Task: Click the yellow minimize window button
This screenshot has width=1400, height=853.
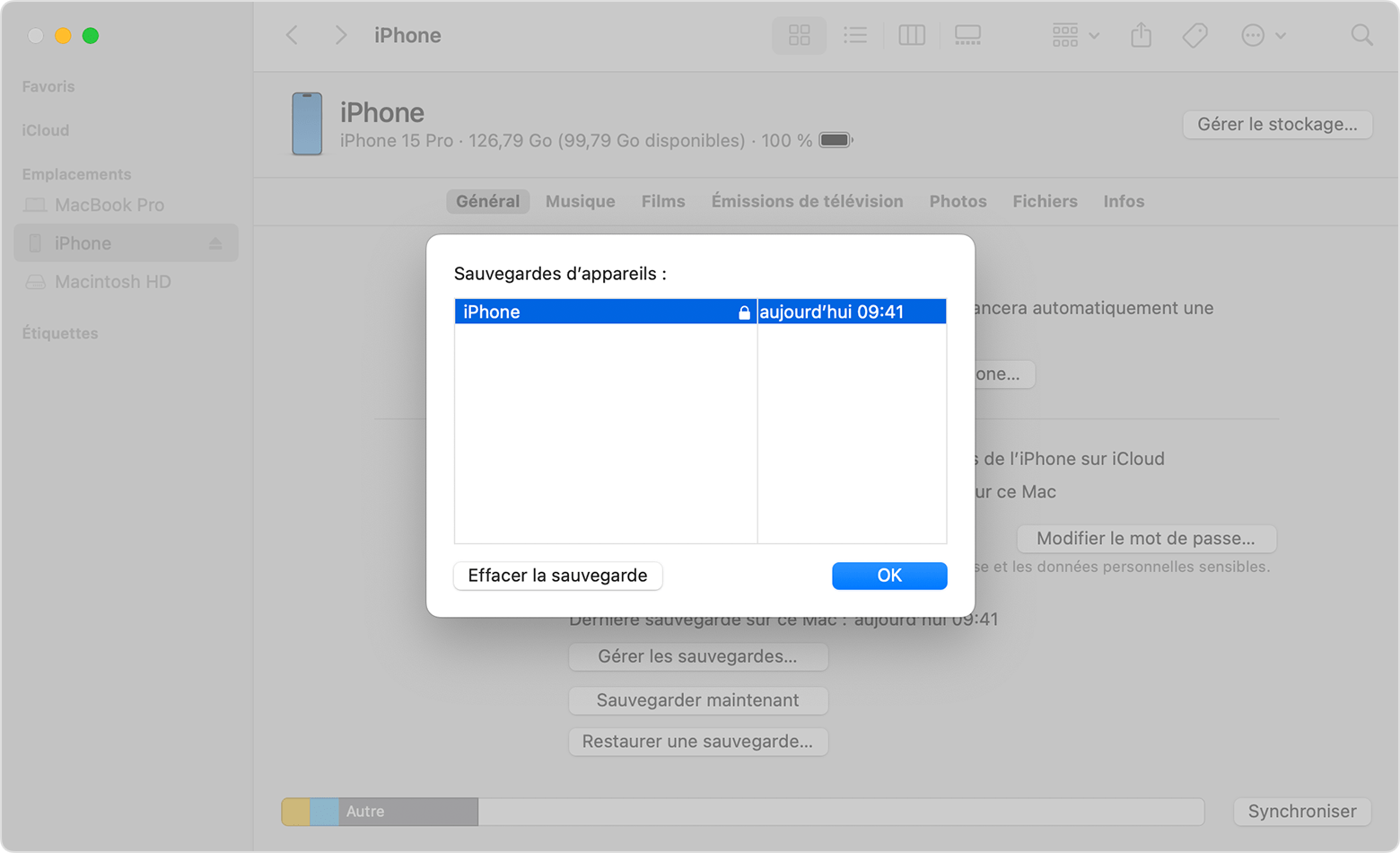Action: tap(63, 36)
